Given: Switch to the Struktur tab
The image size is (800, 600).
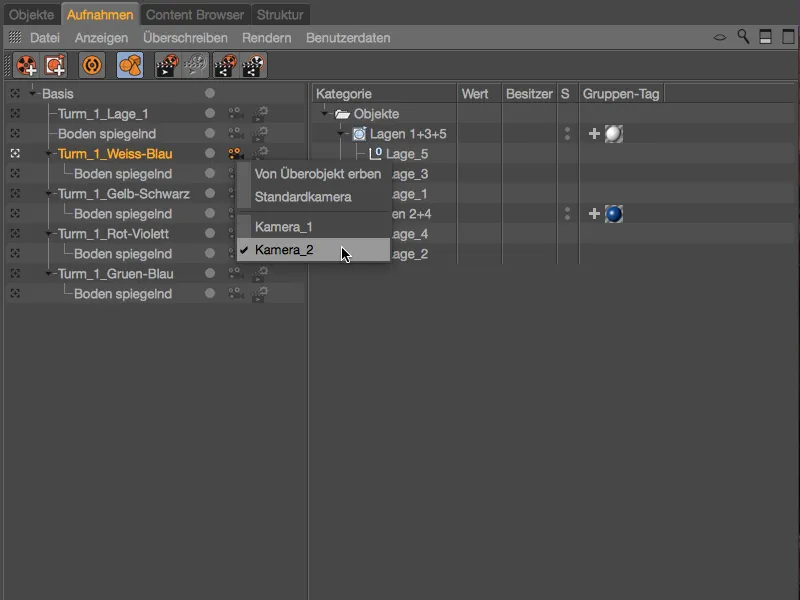Looking at the screenshot, I should [x=280, y=15].
